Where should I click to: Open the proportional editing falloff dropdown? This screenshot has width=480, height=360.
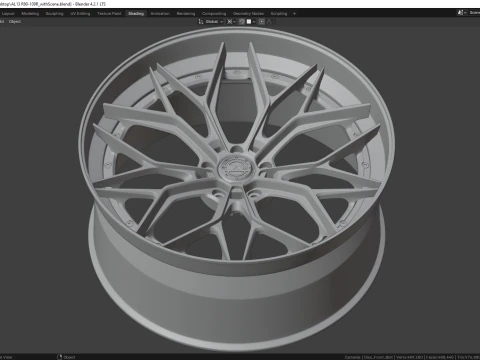(270, 22)
